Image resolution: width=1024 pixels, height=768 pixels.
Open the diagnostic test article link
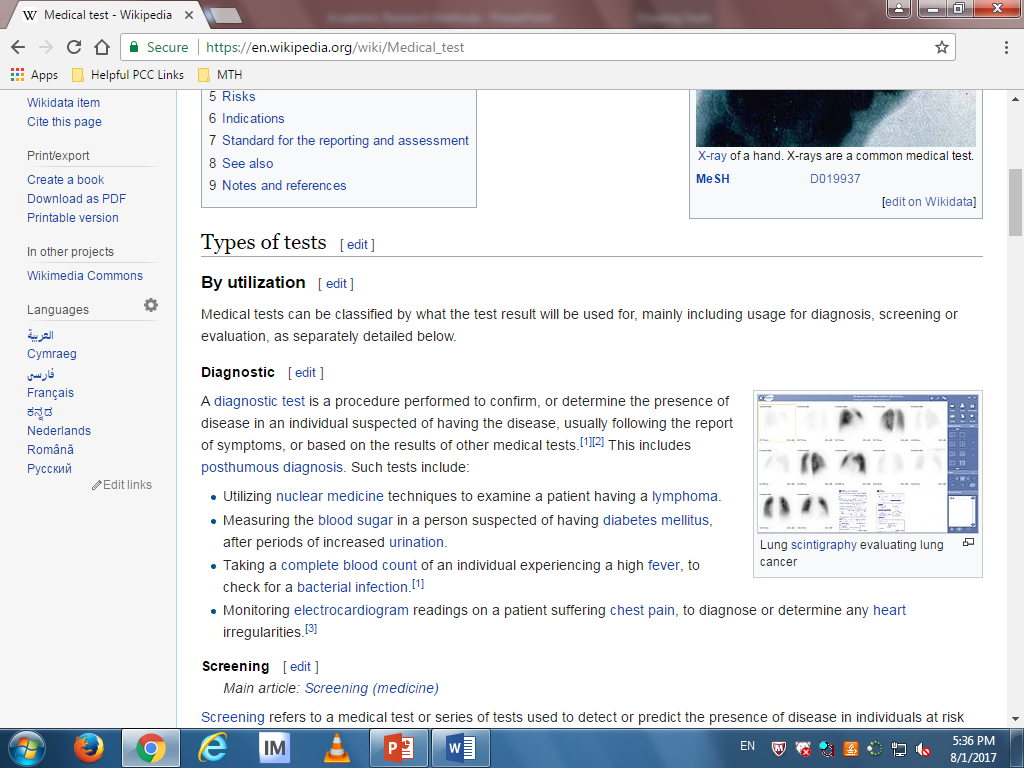pyautogui.click(x=259, y=401)
